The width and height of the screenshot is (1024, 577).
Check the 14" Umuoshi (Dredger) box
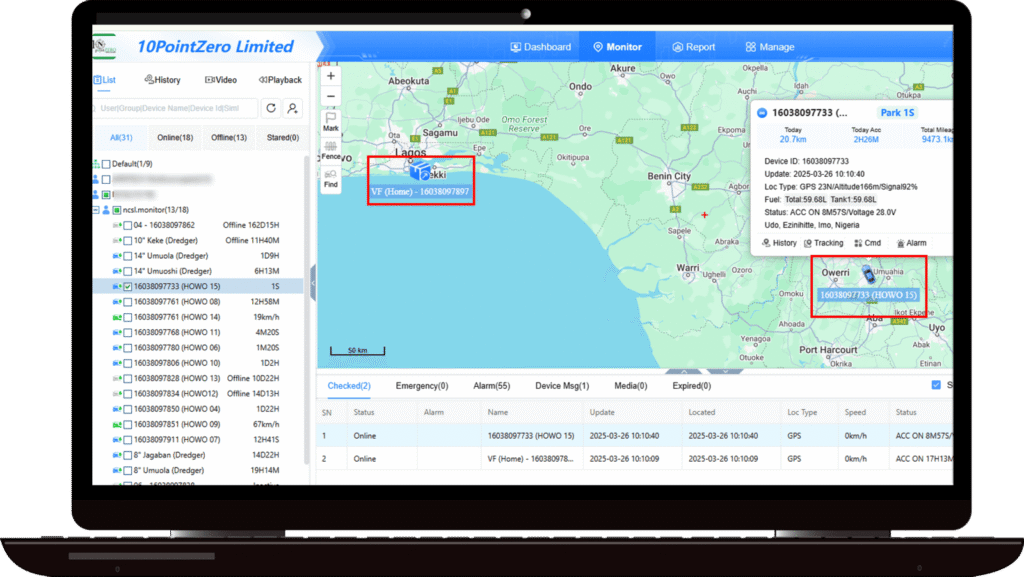(128, 272)
